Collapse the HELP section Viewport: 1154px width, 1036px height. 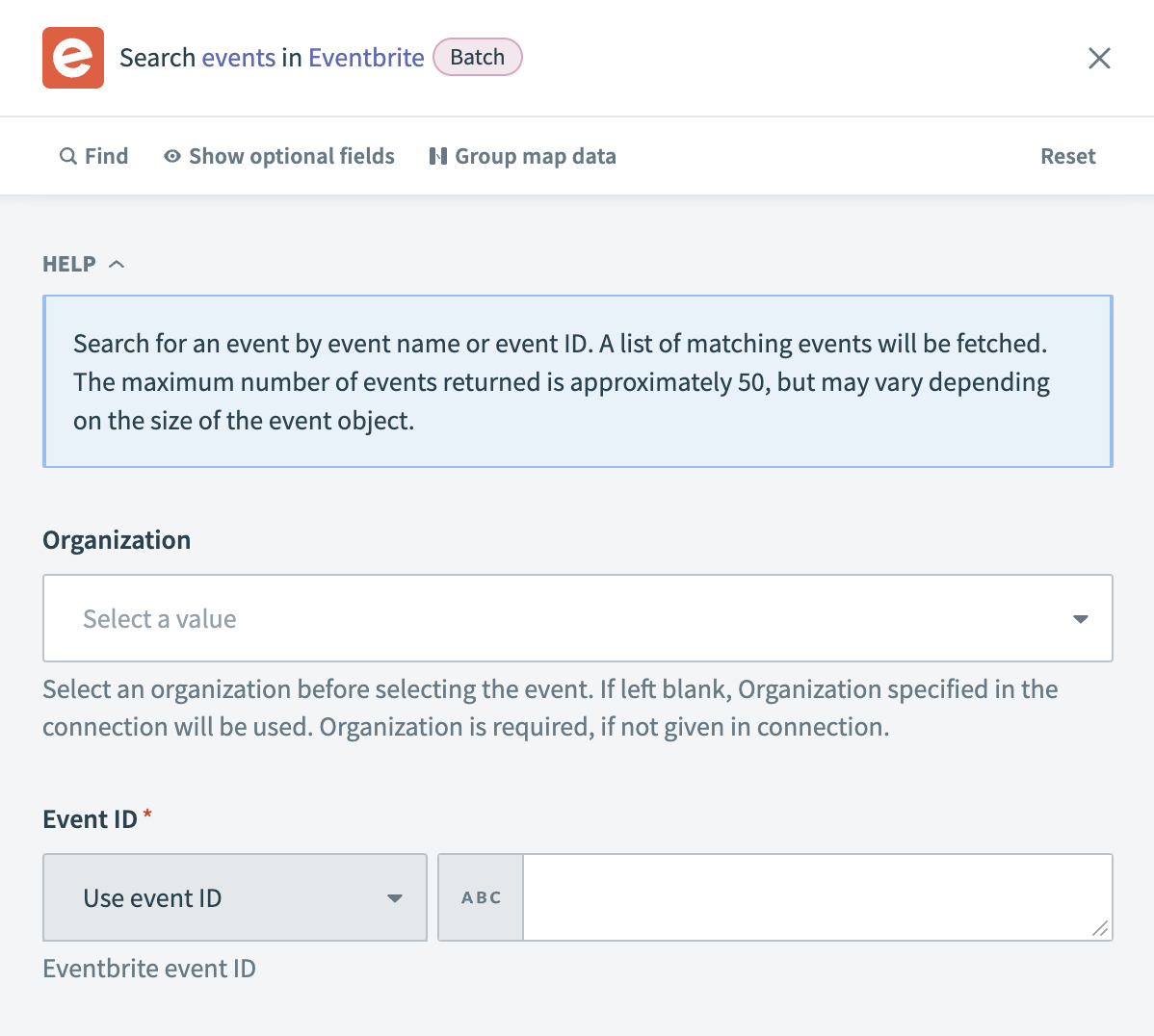coord(116,263)
